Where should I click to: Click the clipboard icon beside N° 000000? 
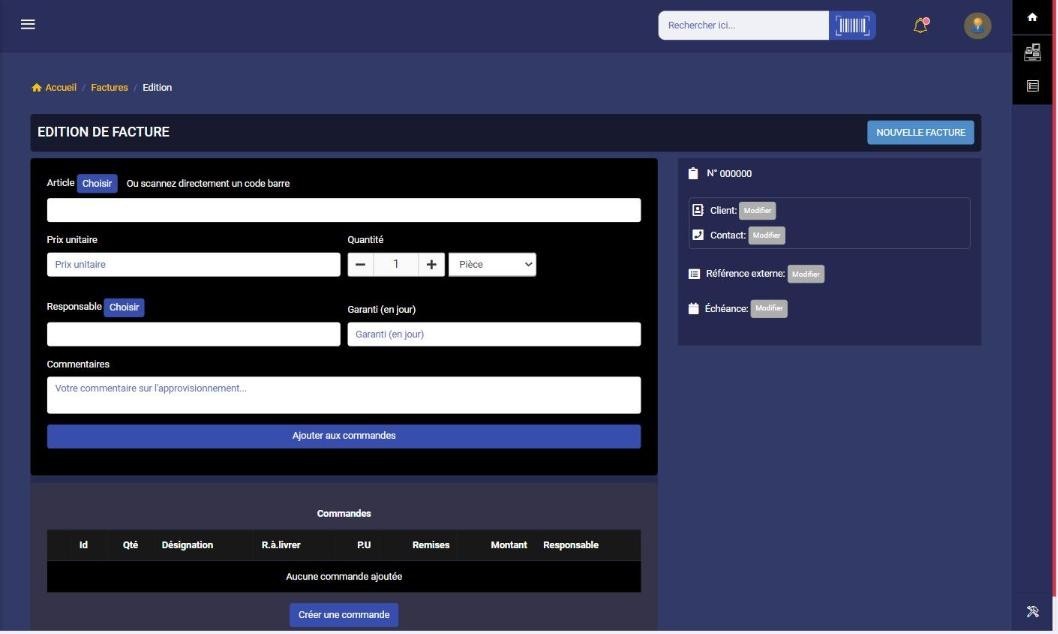(693, 173)
